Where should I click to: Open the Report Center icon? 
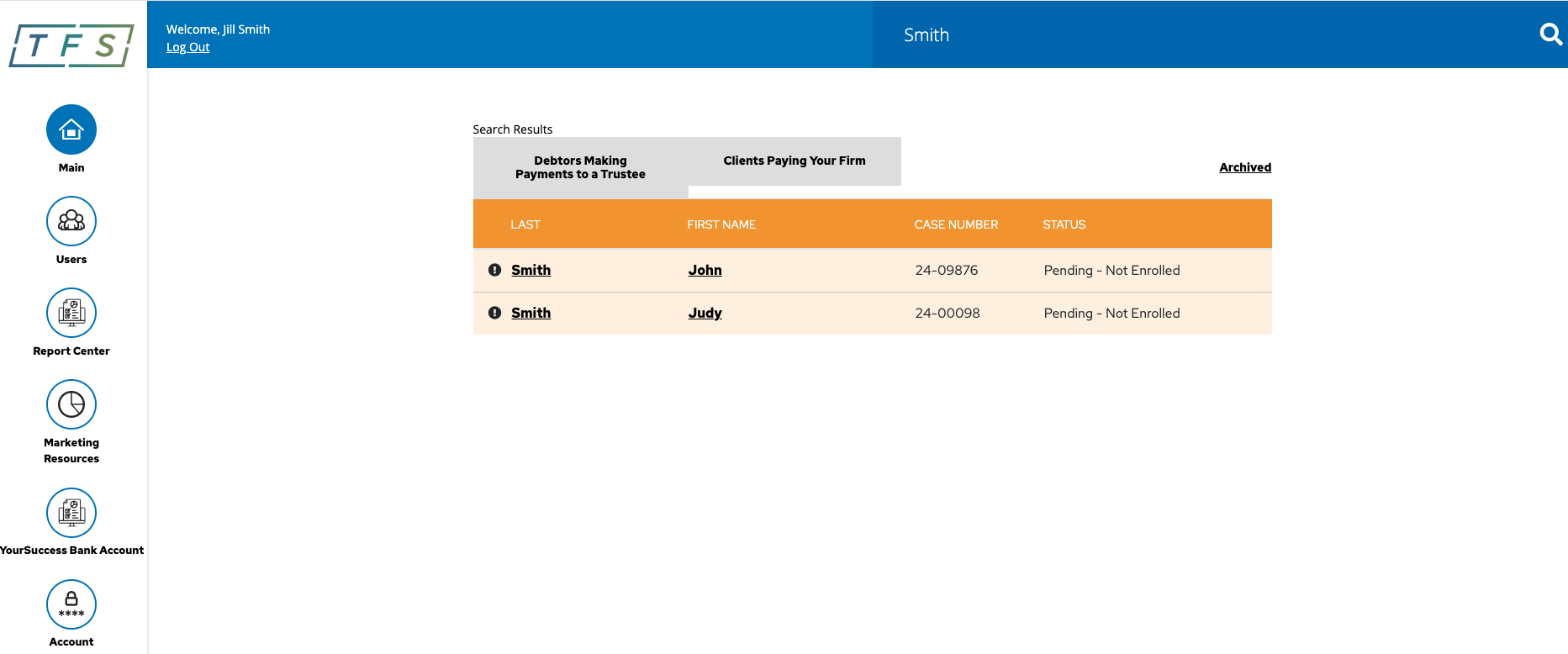coord(71,313)
